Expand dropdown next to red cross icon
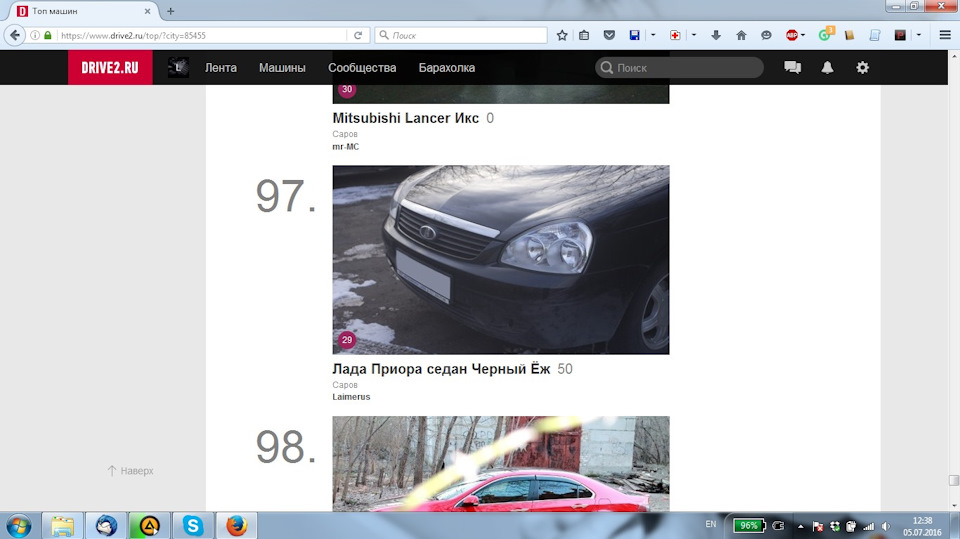Viewport: 960px width, 539px height. (693, 36)
